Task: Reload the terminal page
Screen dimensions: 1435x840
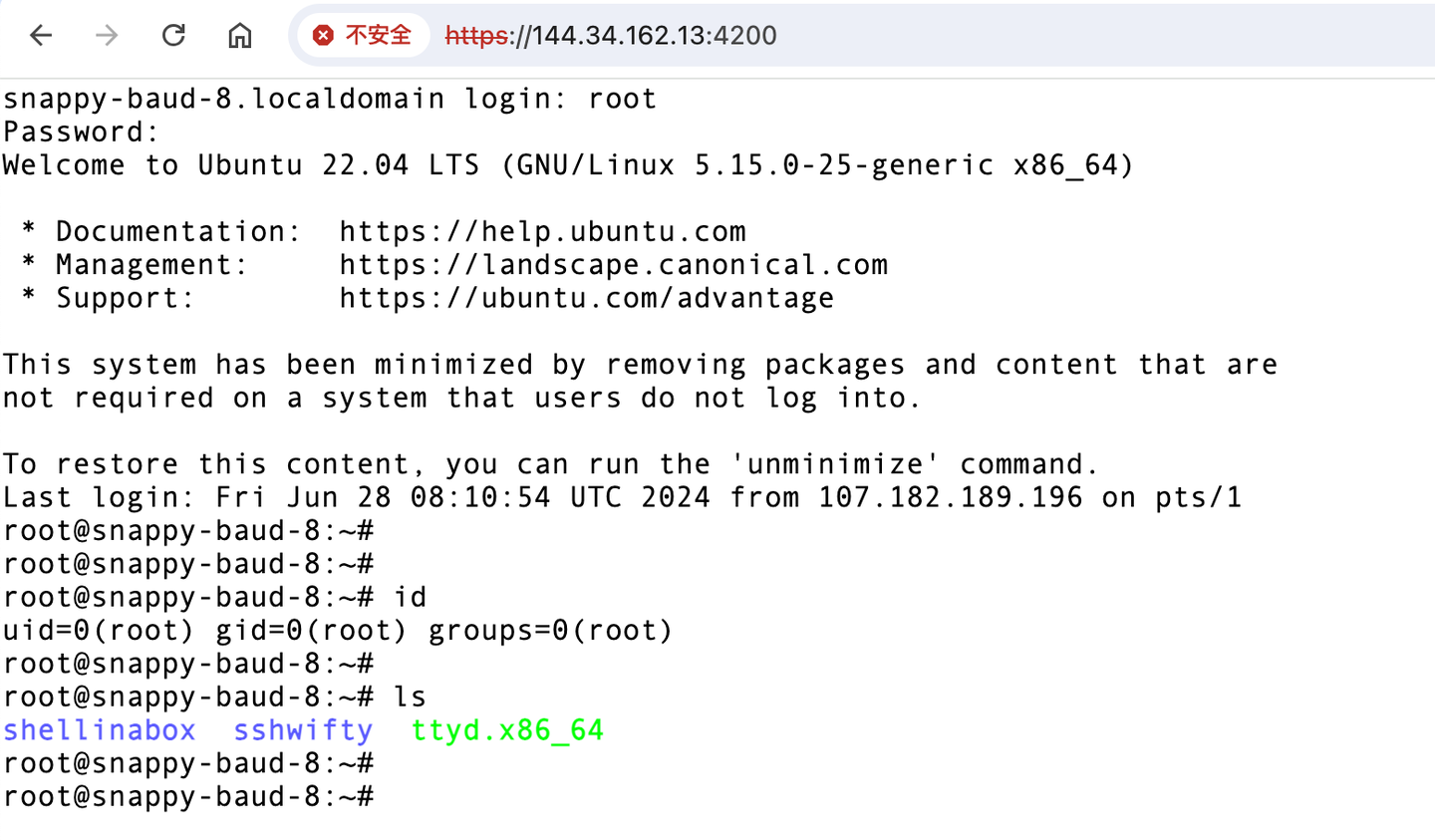Action: click(x=173, y=36)
